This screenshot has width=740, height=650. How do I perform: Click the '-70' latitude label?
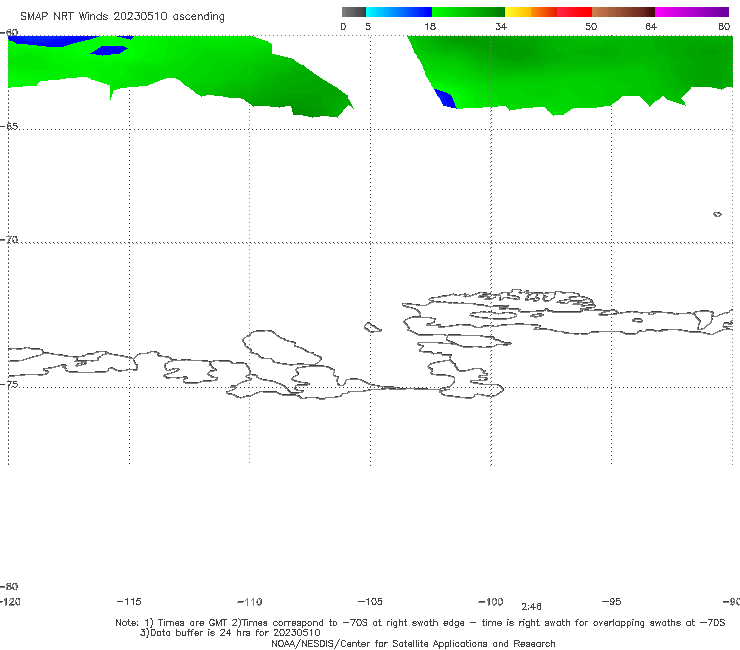9,240
